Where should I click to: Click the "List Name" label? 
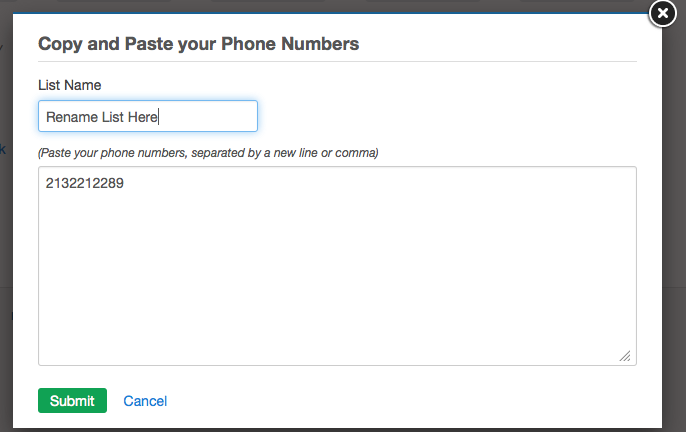click(x=69, y=85)
